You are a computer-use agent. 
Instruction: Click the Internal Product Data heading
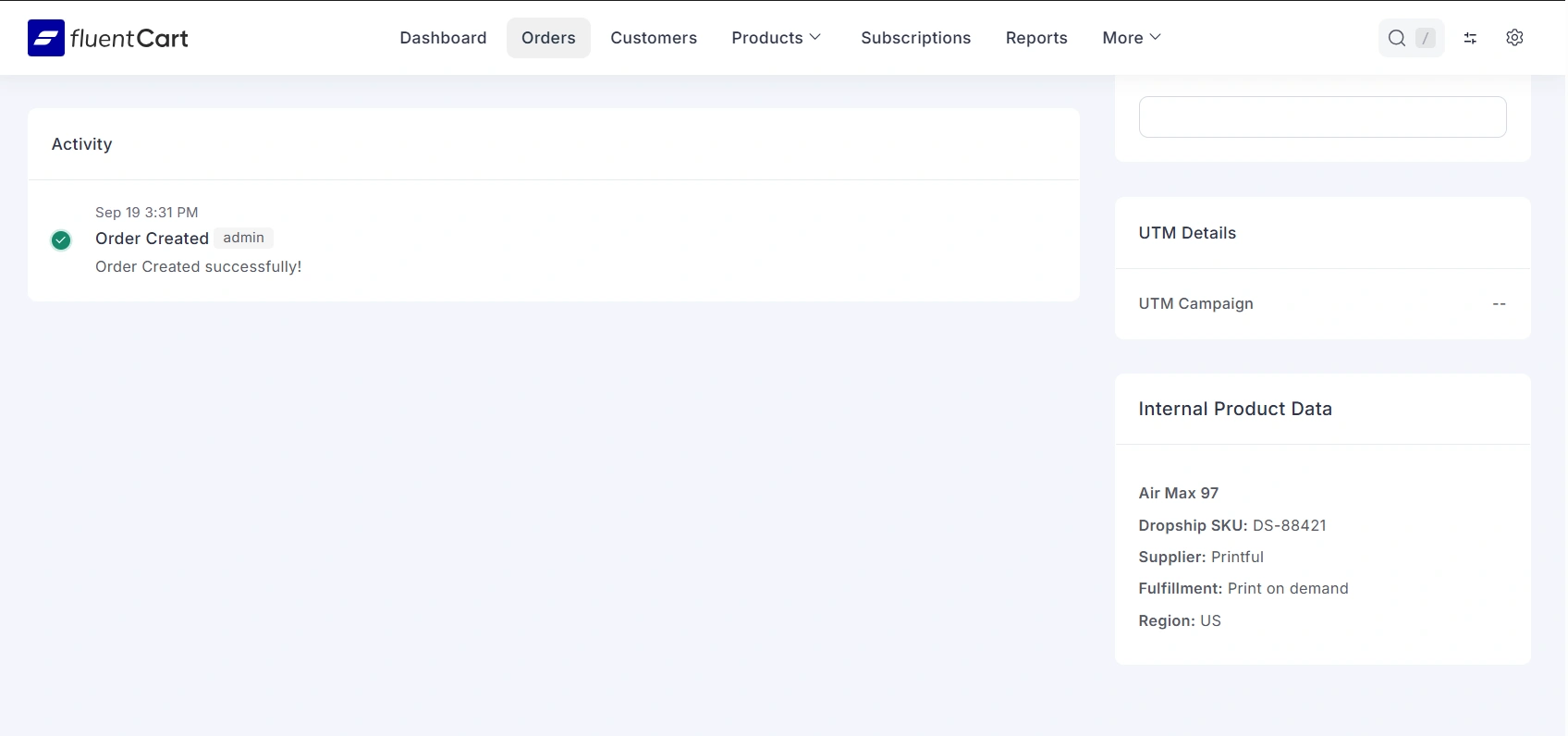coord(1235,409)
